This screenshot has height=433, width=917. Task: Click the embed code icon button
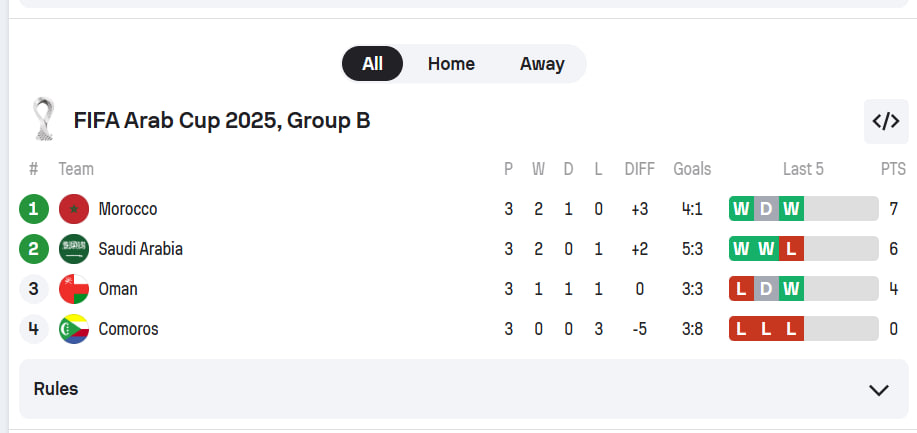[x=886, y=122]
